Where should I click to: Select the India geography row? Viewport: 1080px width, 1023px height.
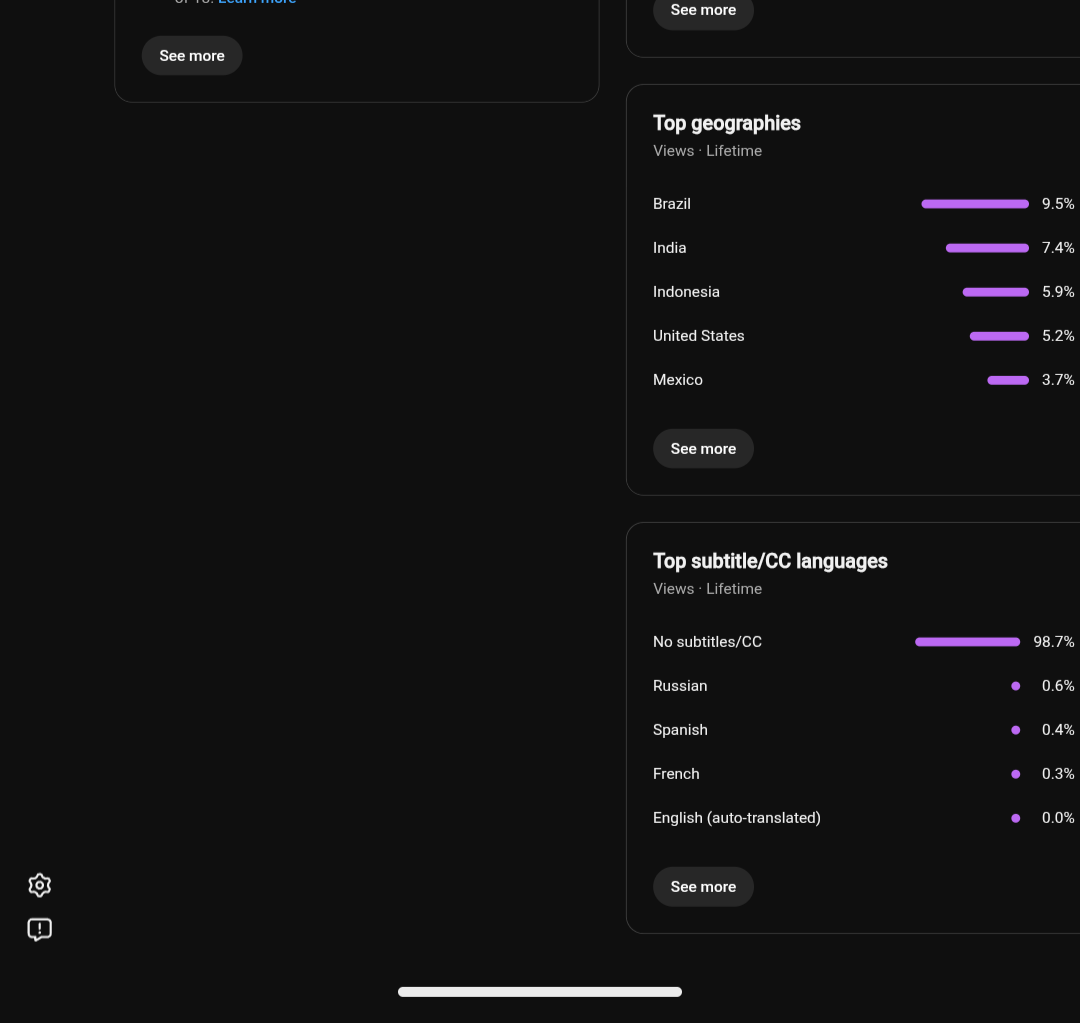point(863,248)
